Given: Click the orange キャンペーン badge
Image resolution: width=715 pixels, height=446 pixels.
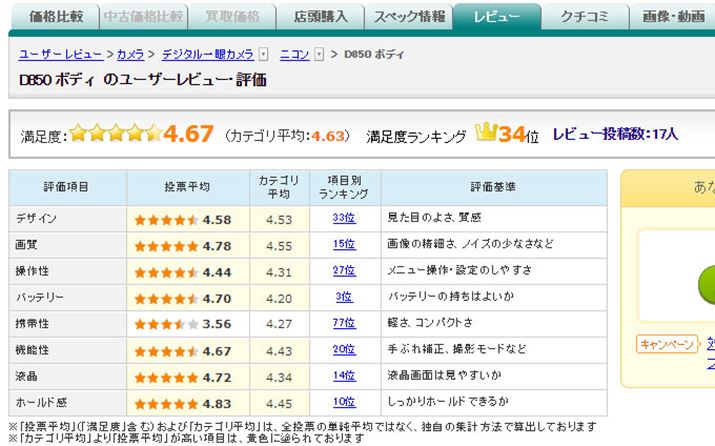Looking at the screenshot, I should pyautogui.click(x=666, y=345).
